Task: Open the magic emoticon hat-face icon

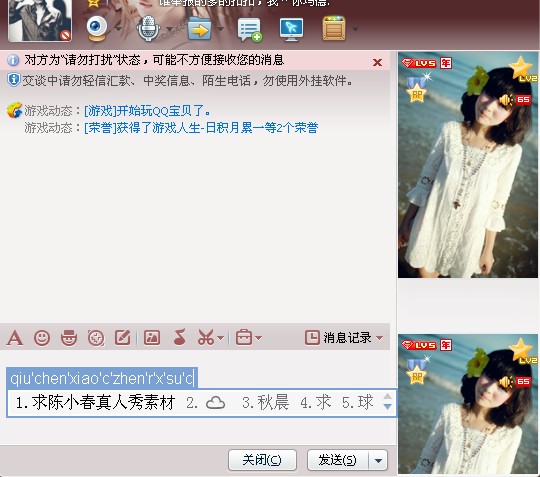Action: point(69,338)
